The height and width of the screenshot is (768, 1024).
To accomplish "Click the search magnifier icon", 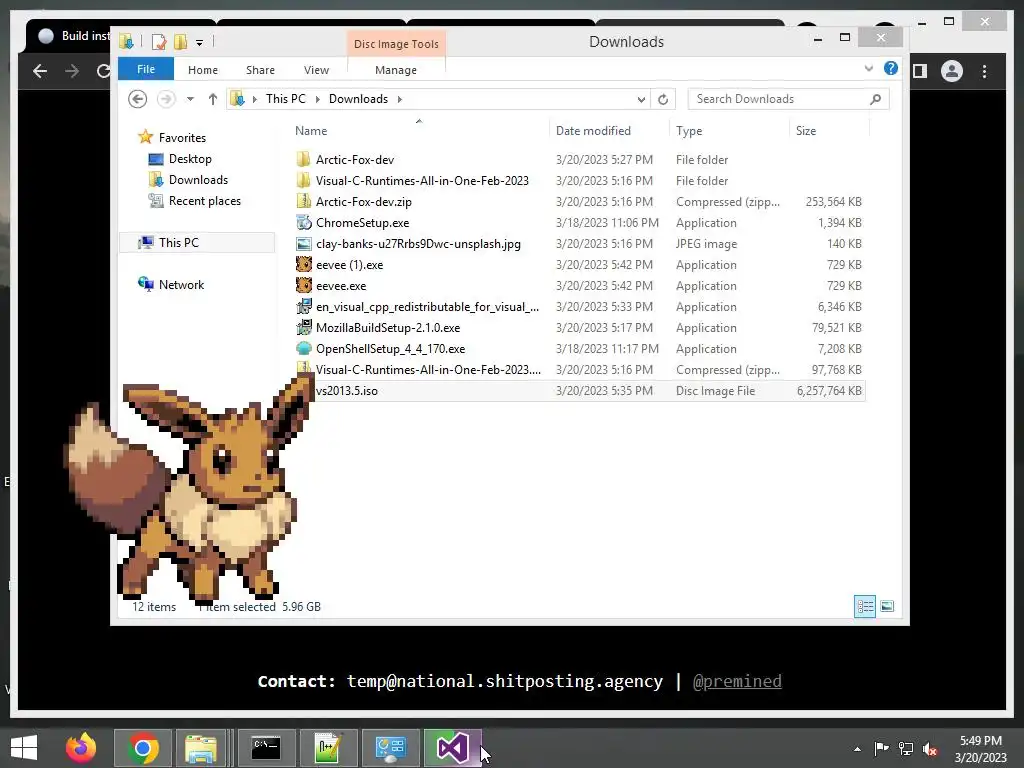I will pos(876,99).
